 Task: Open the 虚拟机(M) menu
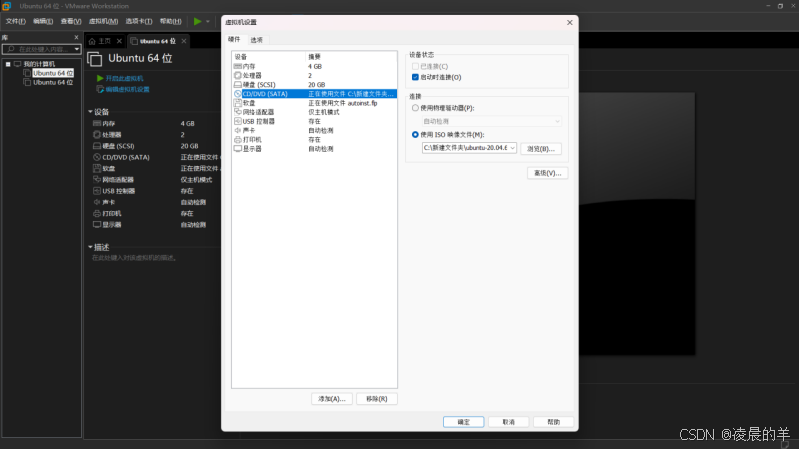tap(103, 21)
